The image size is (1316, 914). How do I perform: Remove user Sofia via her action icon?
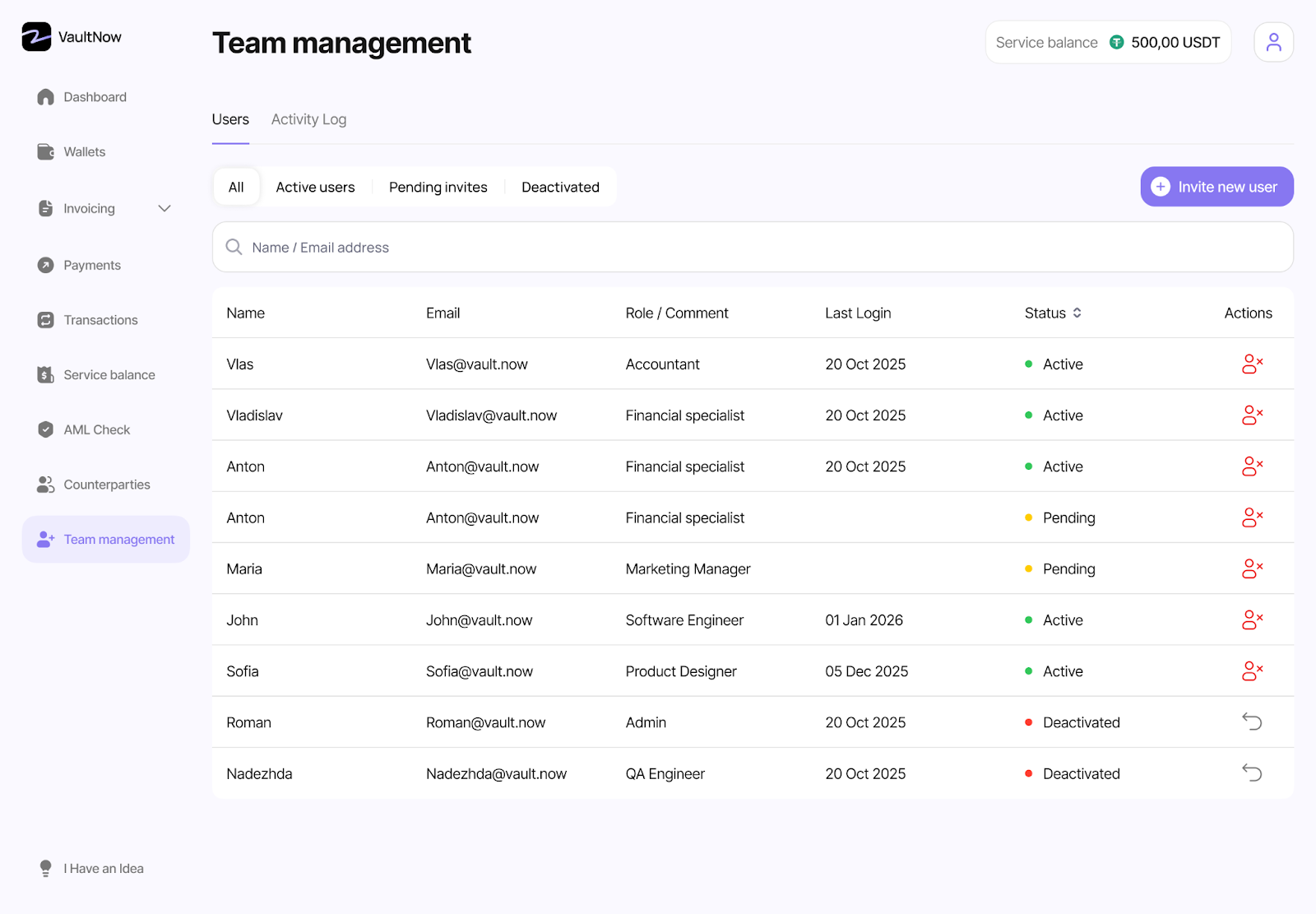[x=1252, y=671]
